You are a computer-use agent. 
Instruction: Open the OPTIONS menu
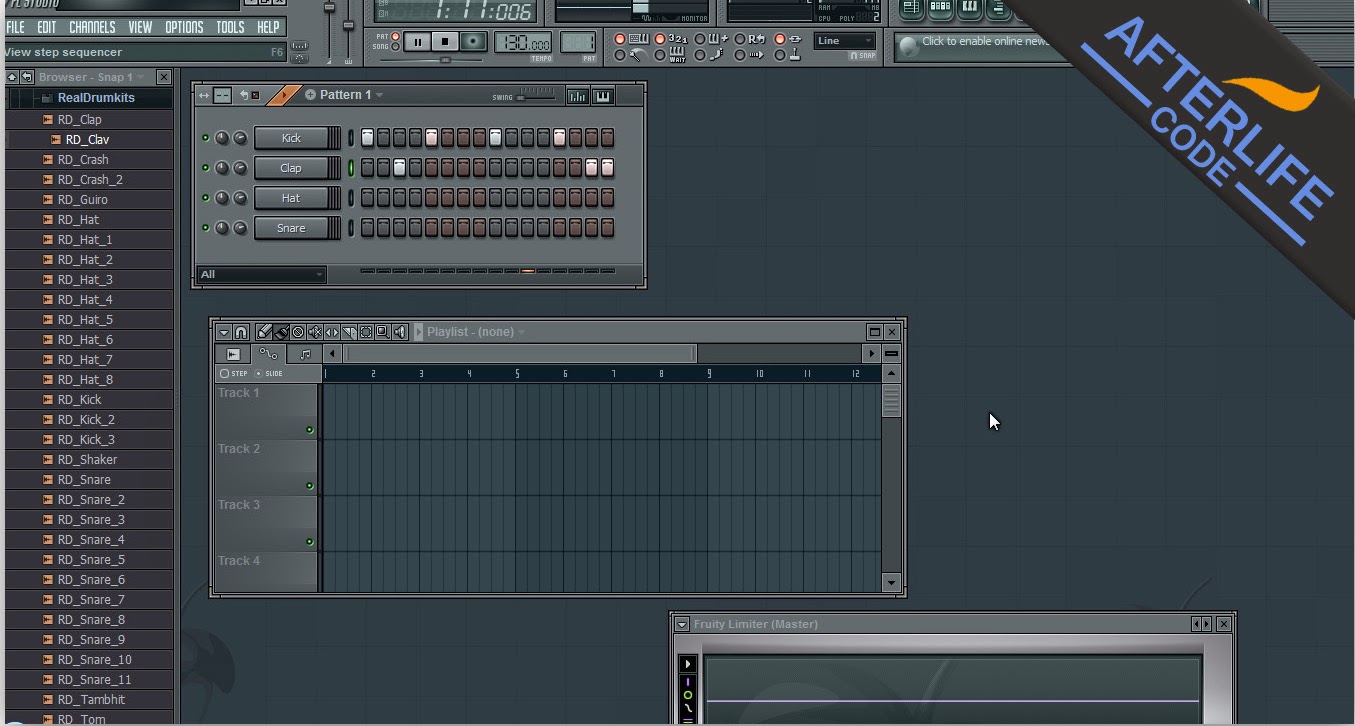pyautogui.click(x=184, y=27)
